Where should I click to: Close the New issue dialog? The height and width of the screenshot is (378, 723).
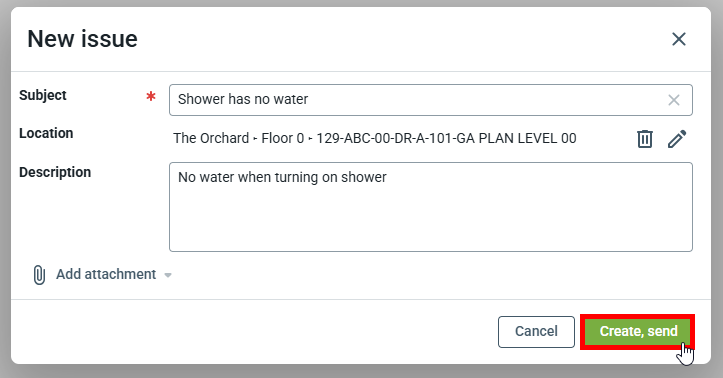[x=679, y=39]
